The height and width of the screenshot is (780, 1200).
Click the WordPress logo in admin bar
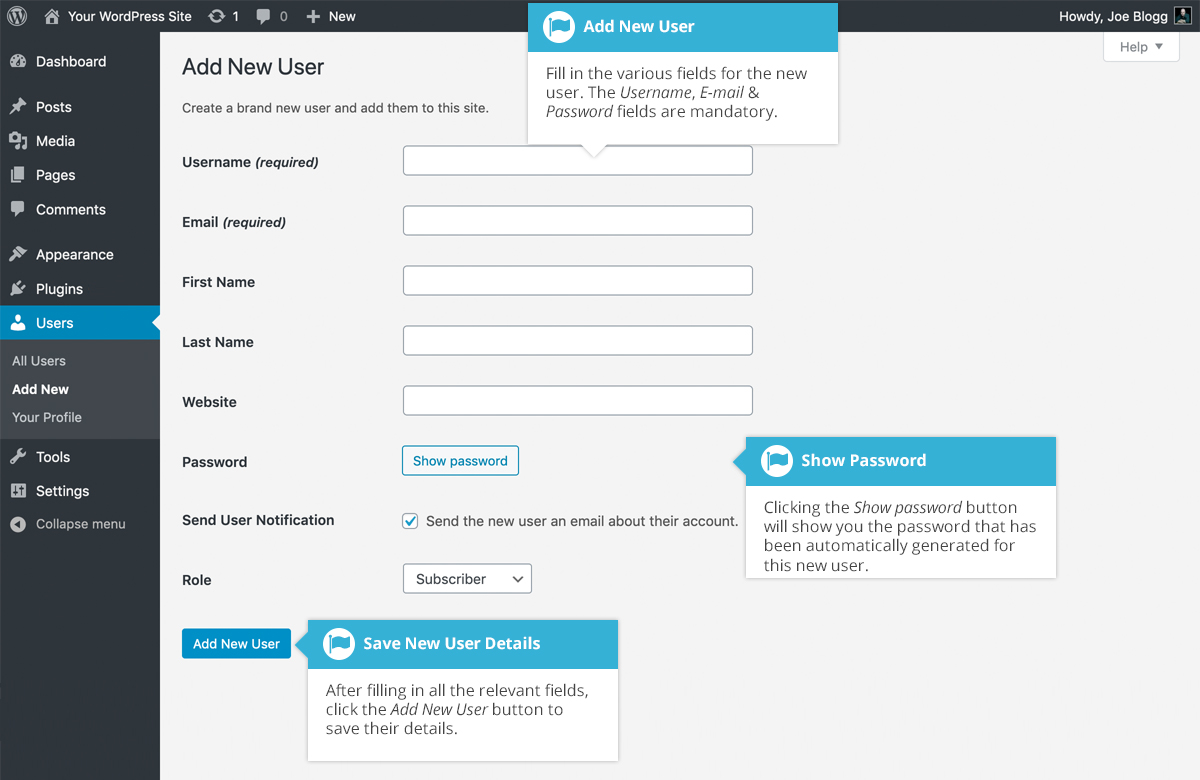coord(18,16)
